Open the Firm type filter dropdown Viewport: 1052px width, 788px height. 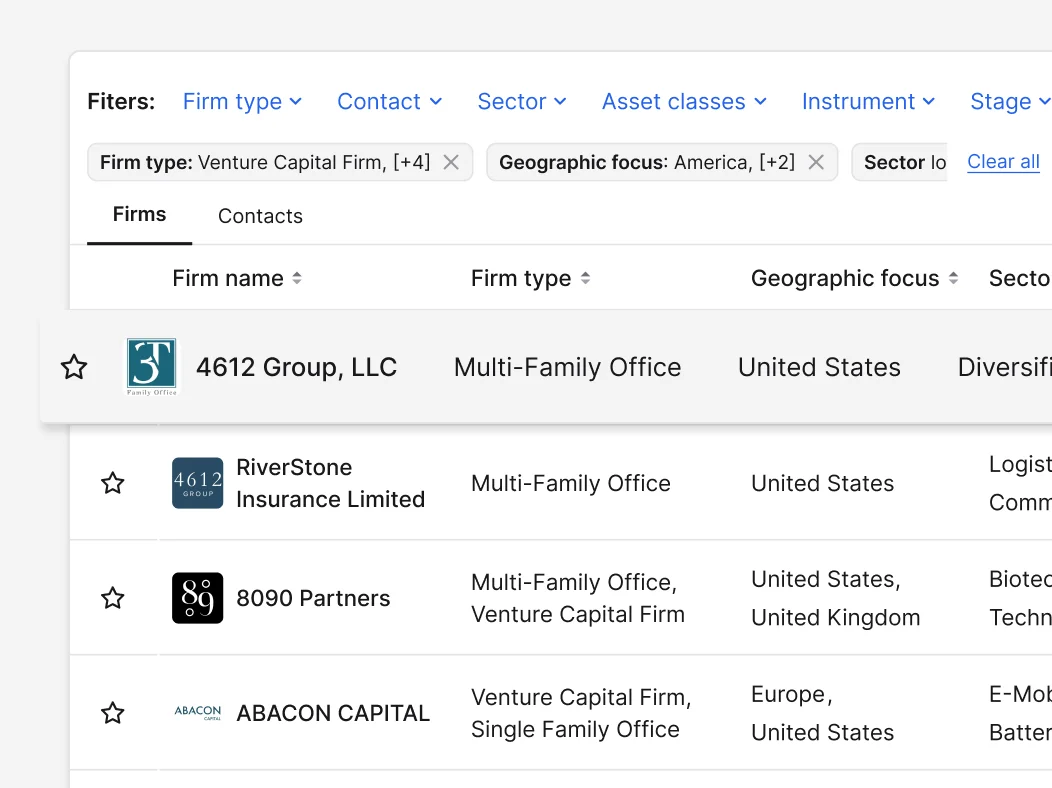[x=242, y=101]
